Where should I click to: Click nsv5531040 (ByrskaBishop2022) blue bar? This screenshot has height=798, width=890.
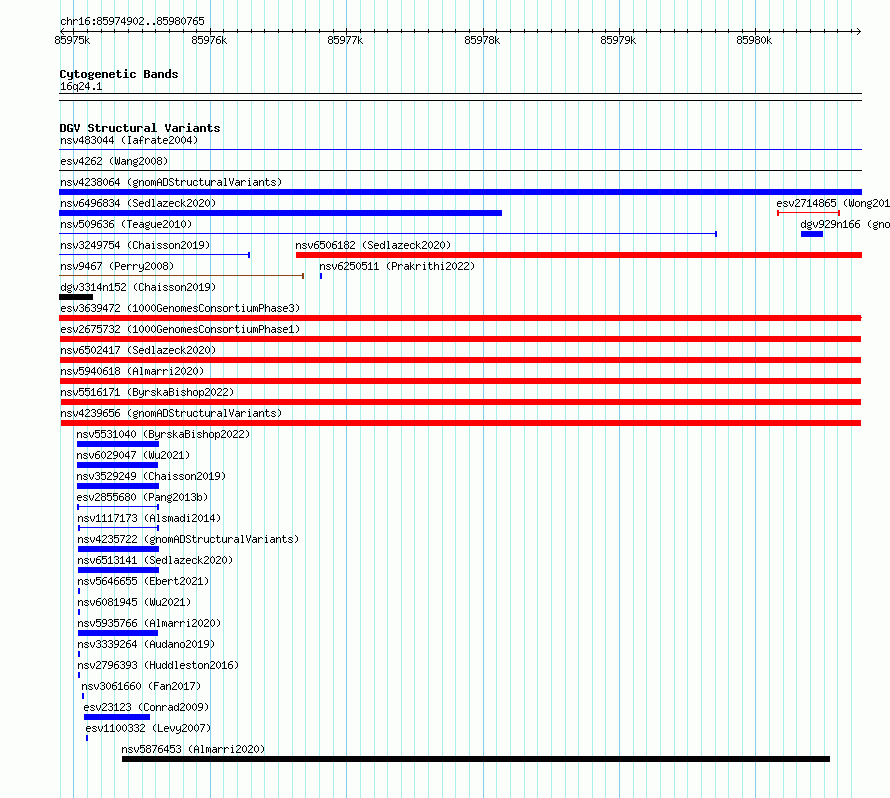tap(118, 444)
